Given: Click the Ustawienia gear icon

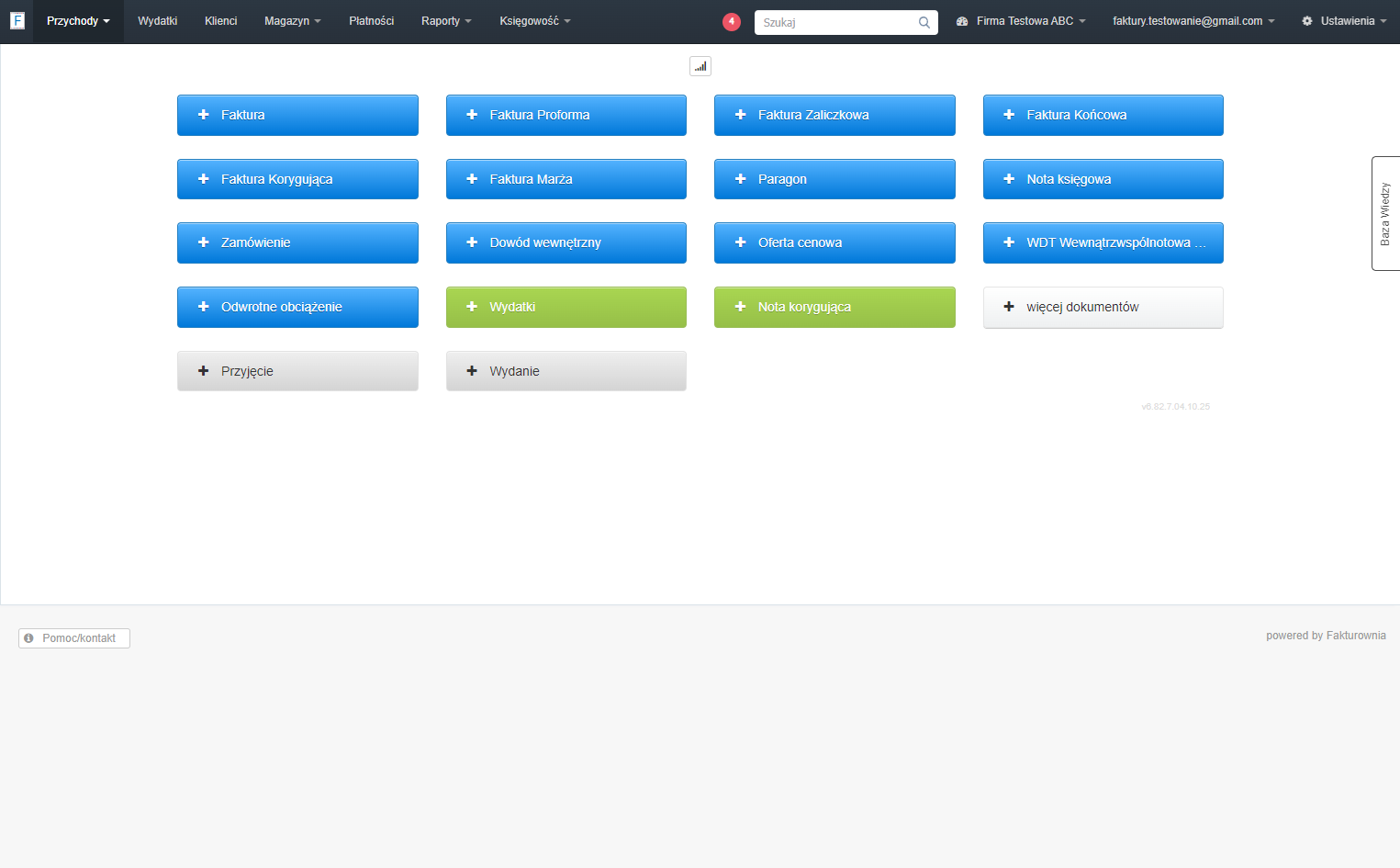Looking at the screenshot, I should 1307,21.
